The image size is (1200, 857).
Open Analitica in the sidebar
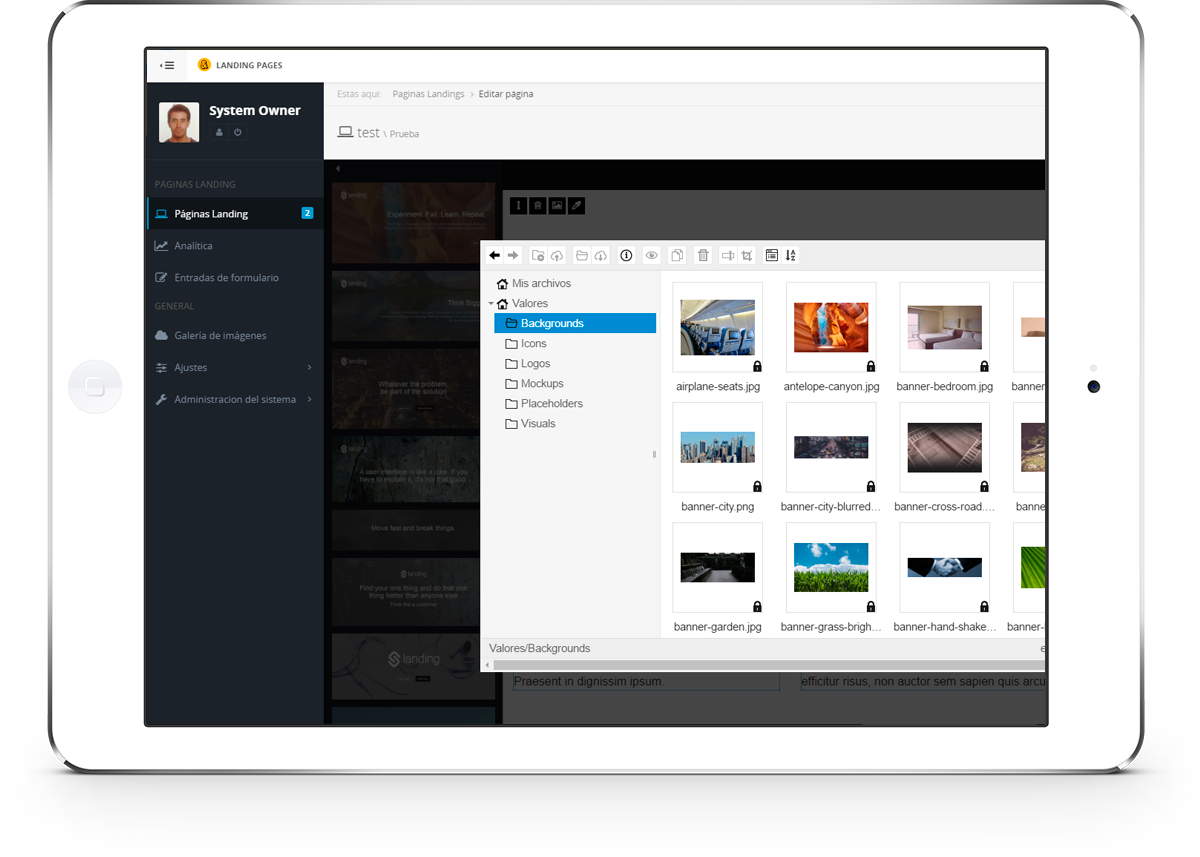point(235,245)
